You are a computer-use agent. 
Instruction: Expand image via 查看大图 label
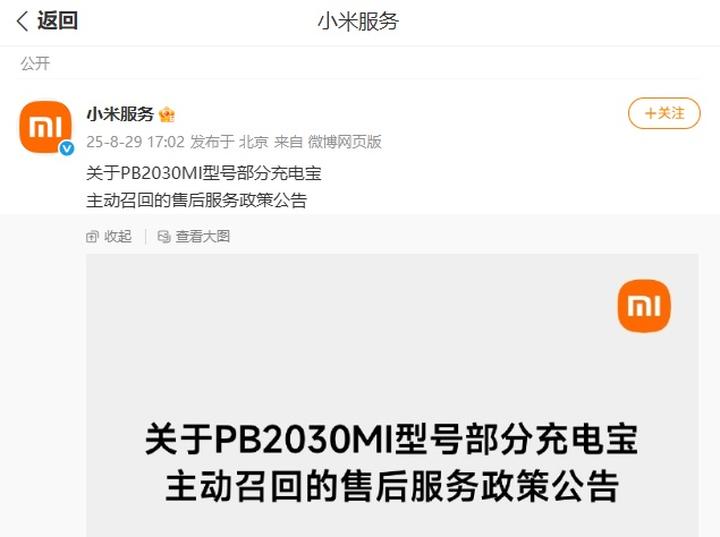[x=202, y=237]
